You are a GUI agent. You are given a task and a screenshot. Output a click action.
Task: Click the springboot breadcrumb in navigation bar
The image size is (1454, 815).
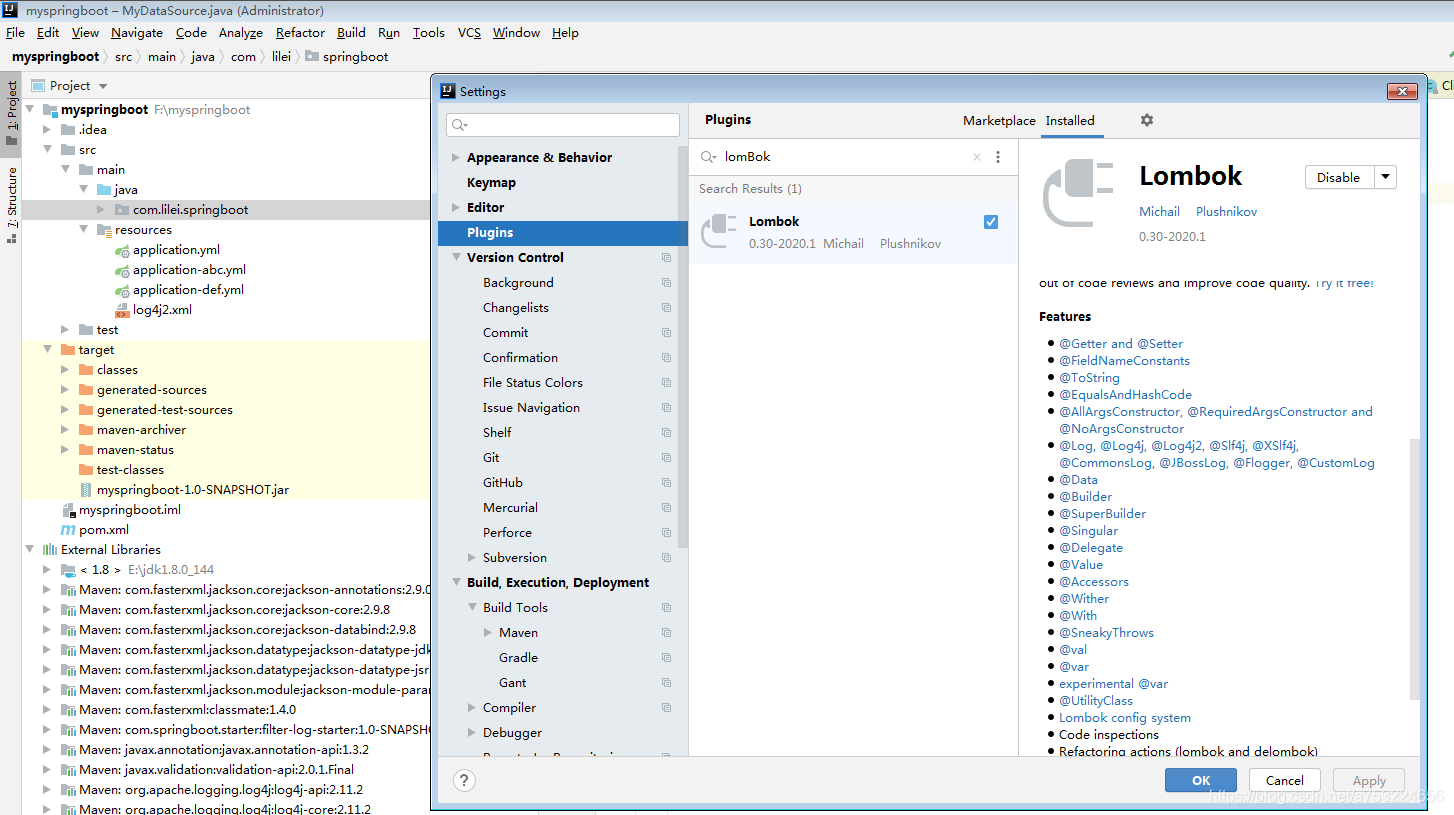tap(347, 57)
